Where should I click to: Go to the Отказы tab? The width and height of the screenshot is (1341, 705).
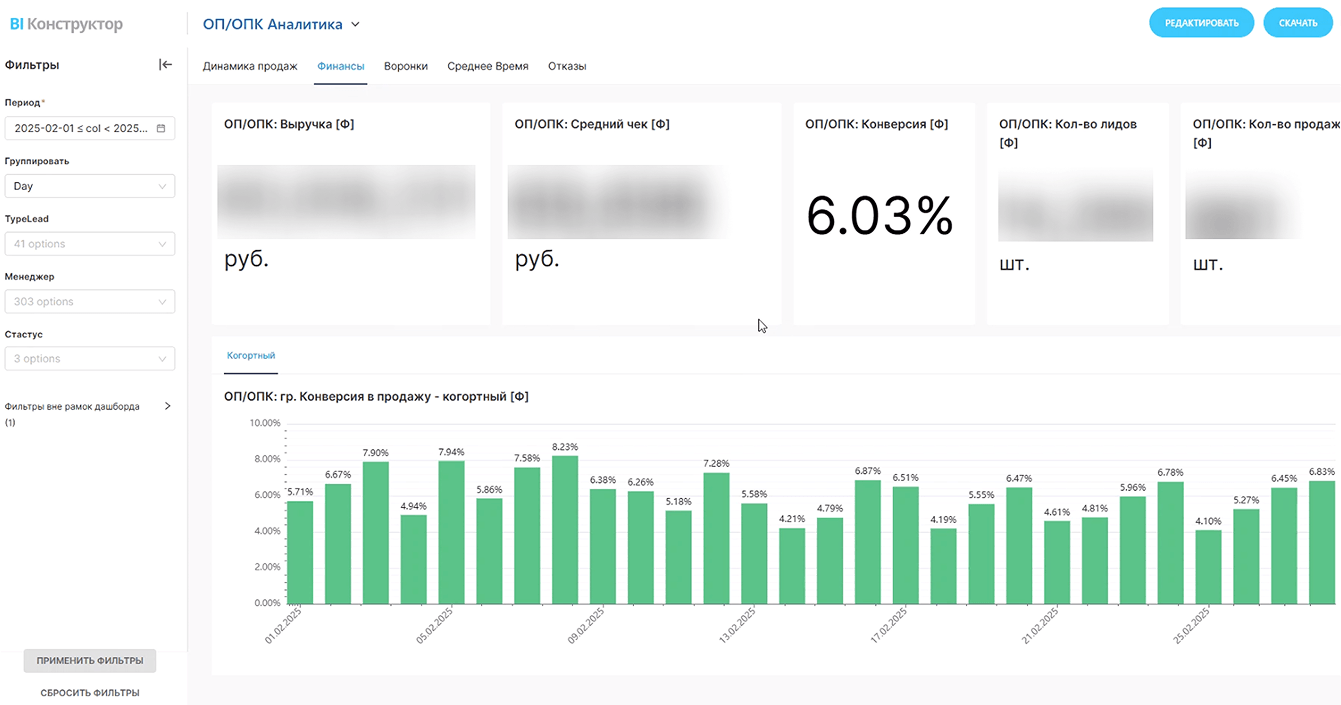click(567, 66)
